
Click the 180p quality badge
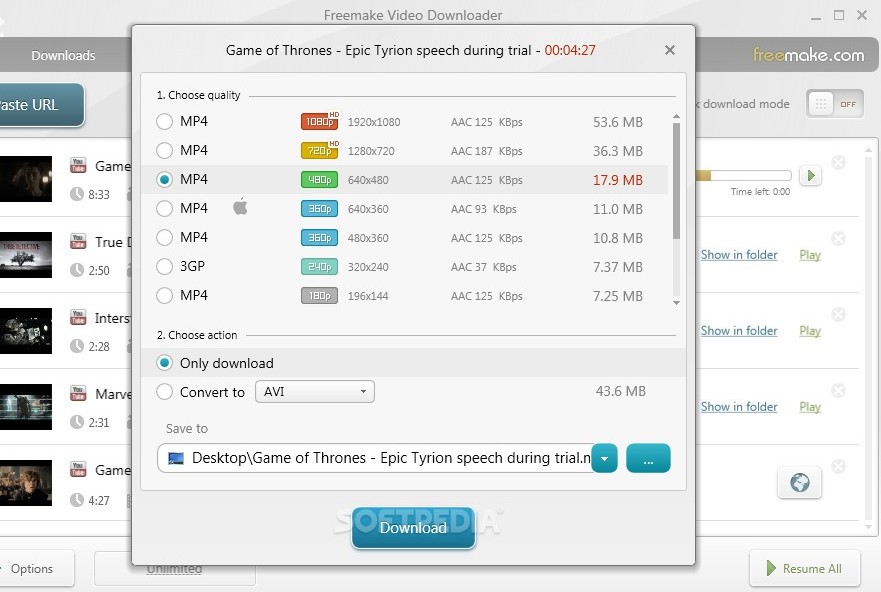pos(319,296)
